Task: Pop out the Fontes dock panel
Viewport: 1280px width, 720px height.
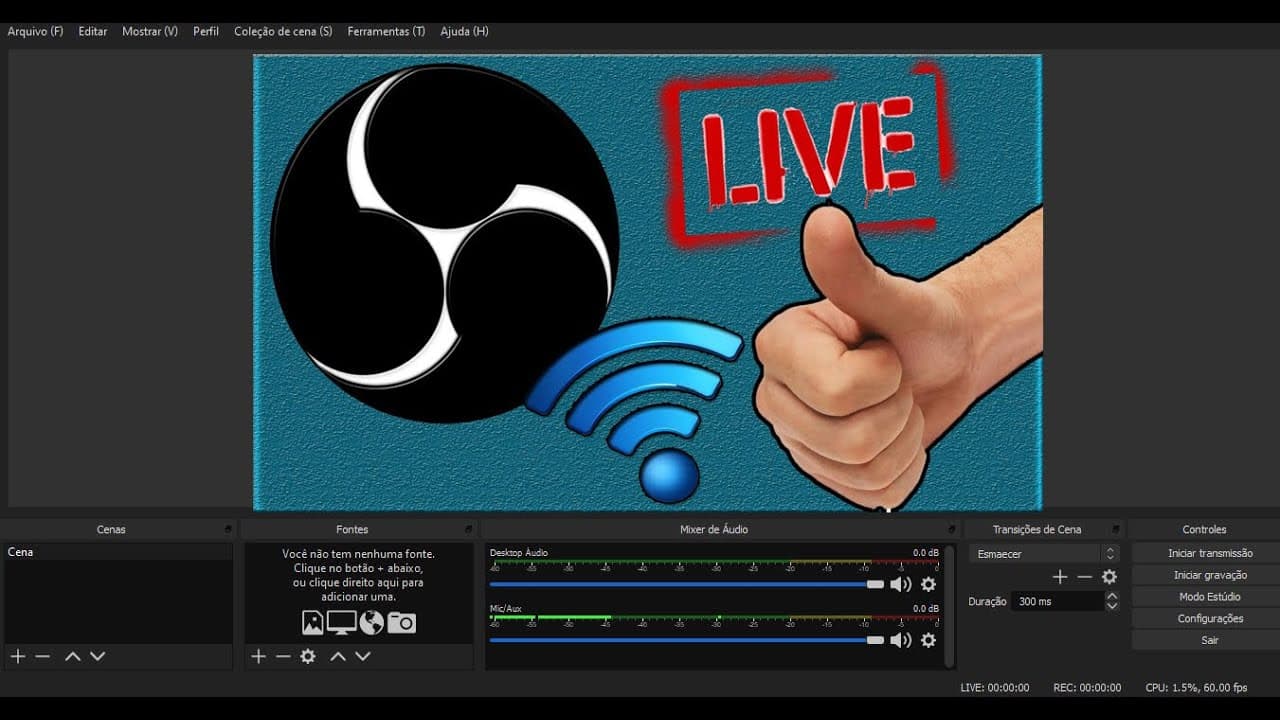Action: coord(468,529)
